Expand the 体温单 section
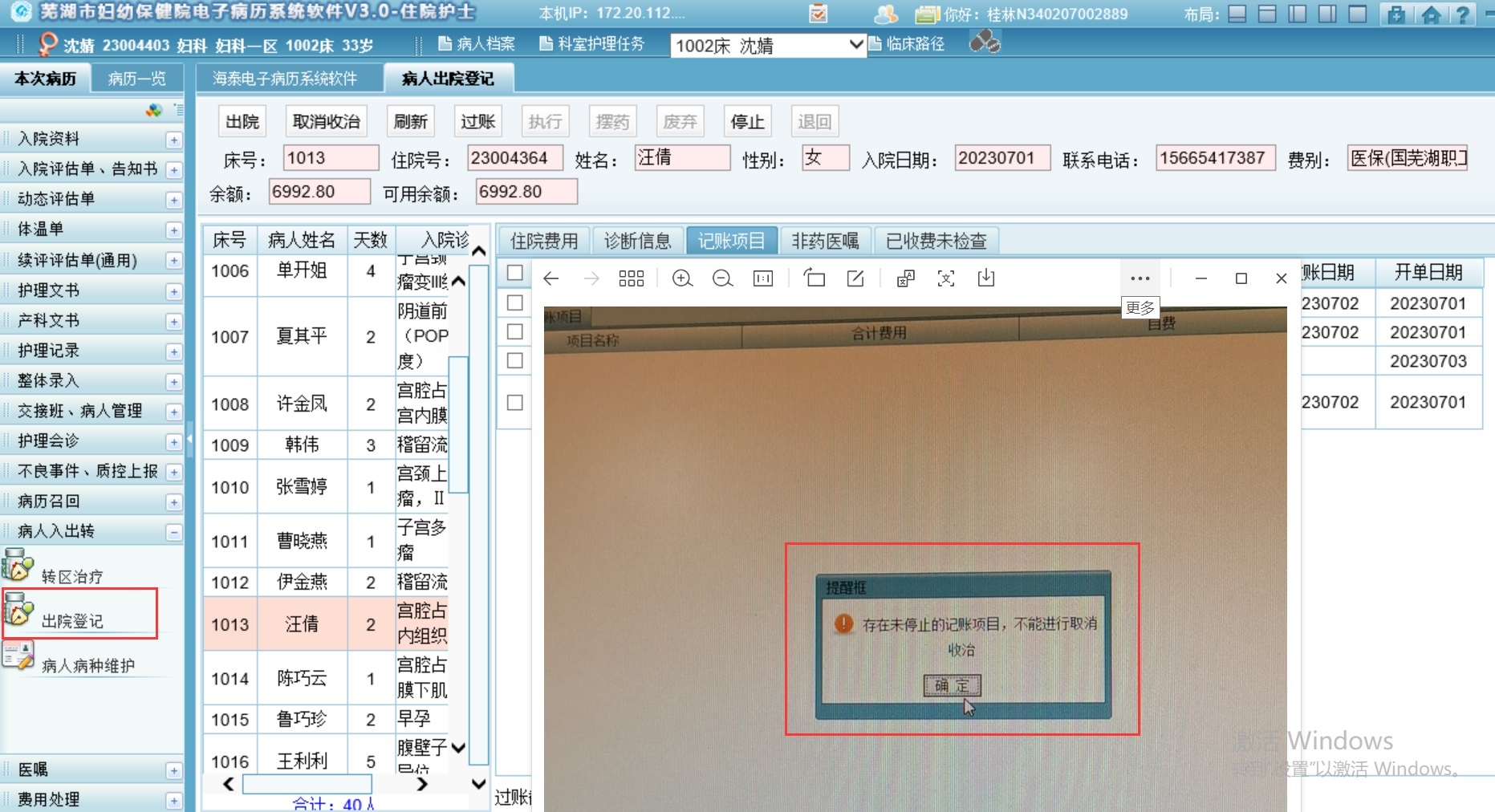This screenshot has width=1495, height=812. [173, 231]
